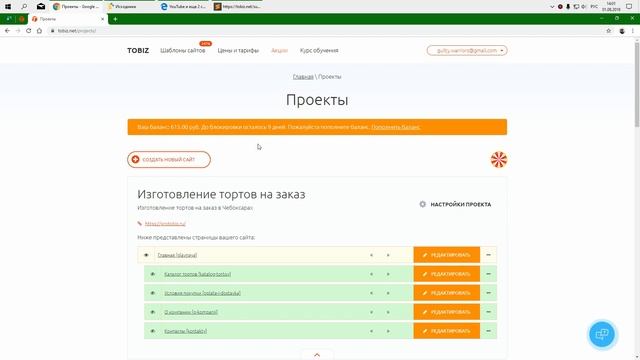Expand system tray hidden icons
Screen dimensions: 640x360
tap(552, 7)
